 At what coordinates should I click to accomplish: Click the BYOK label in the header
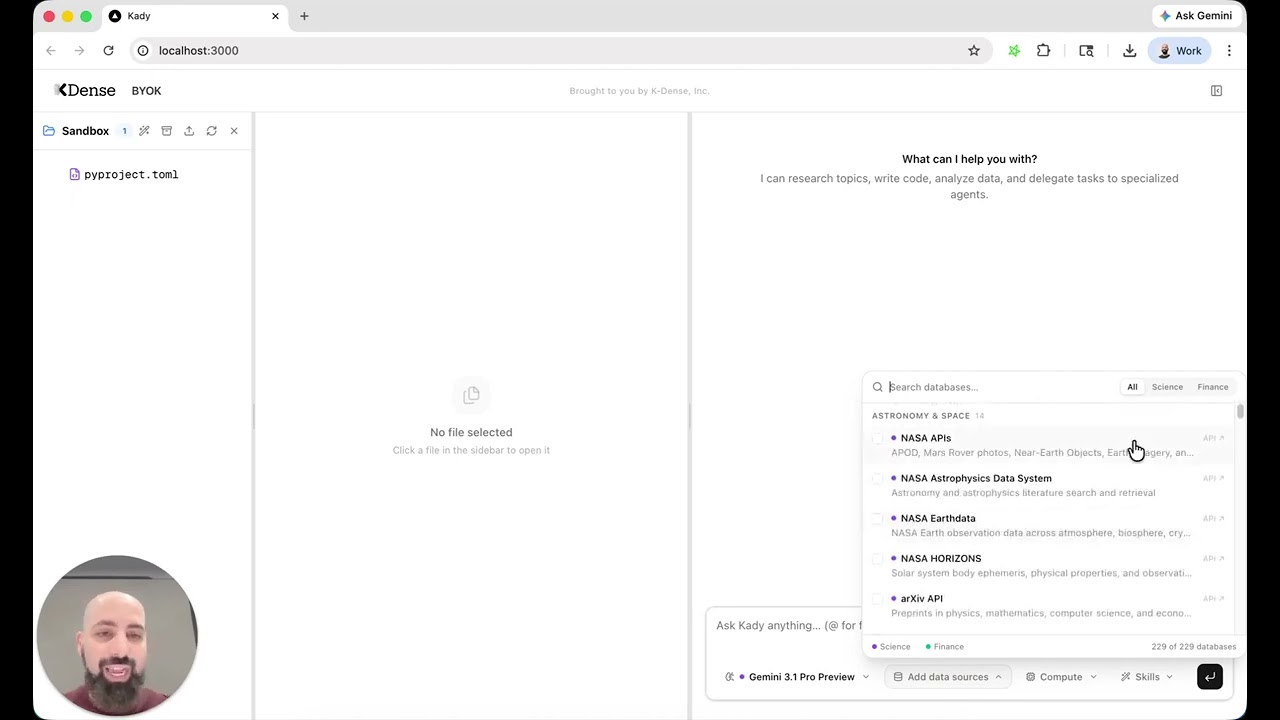pos(146,91)
